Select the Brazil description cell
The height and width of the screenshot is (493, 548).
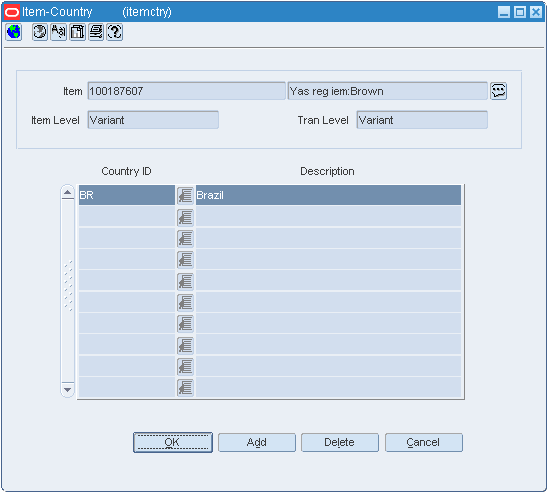pos(328,195)
